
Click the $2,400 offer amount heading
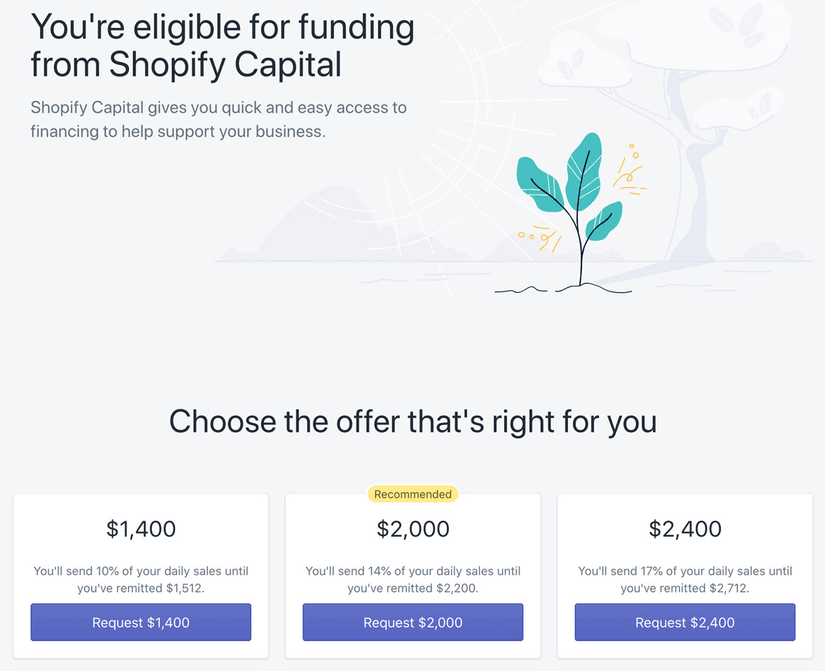[685, 529]
